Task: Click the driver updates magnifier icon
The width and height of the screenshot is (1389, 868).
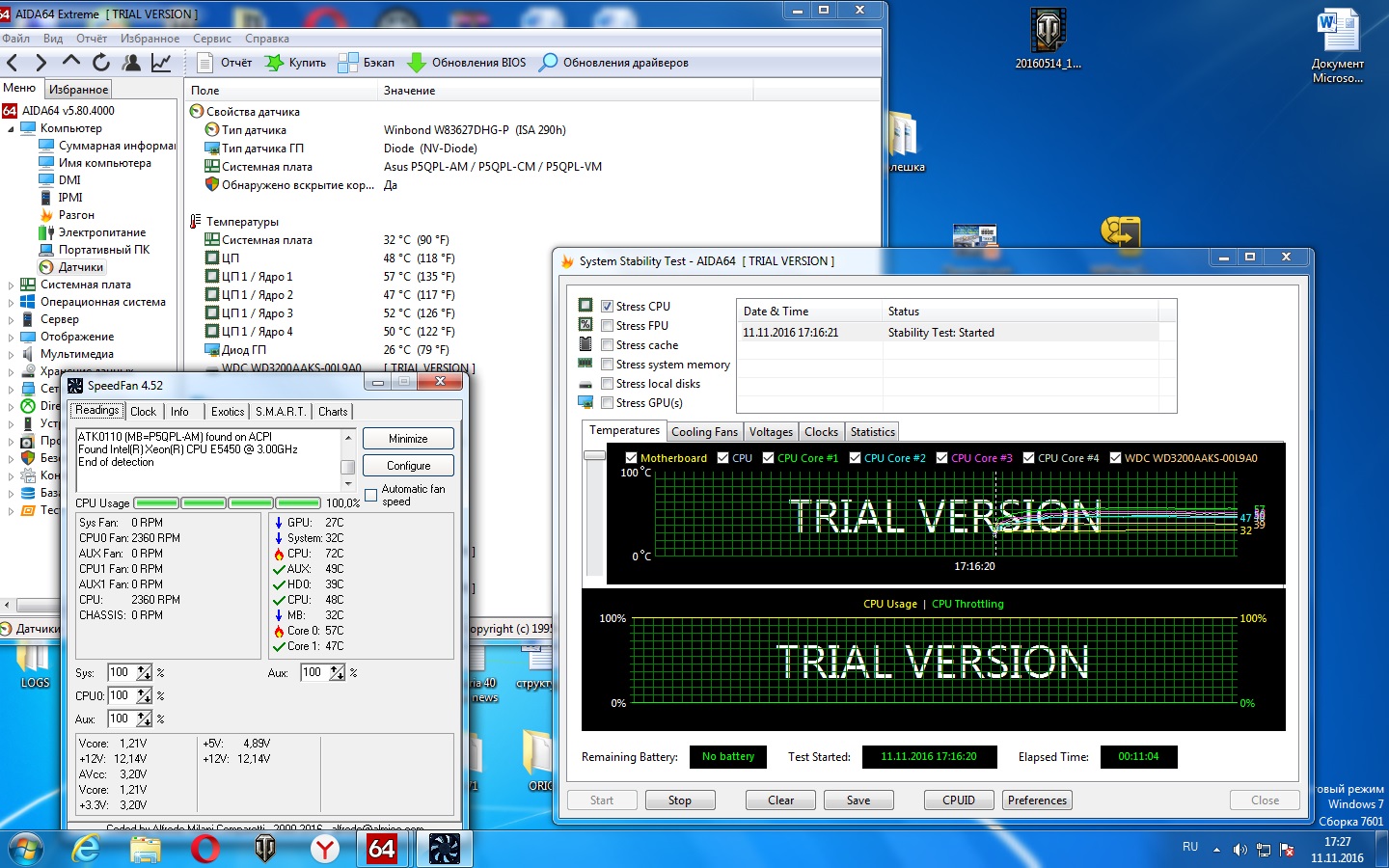Action: point(548,63)
